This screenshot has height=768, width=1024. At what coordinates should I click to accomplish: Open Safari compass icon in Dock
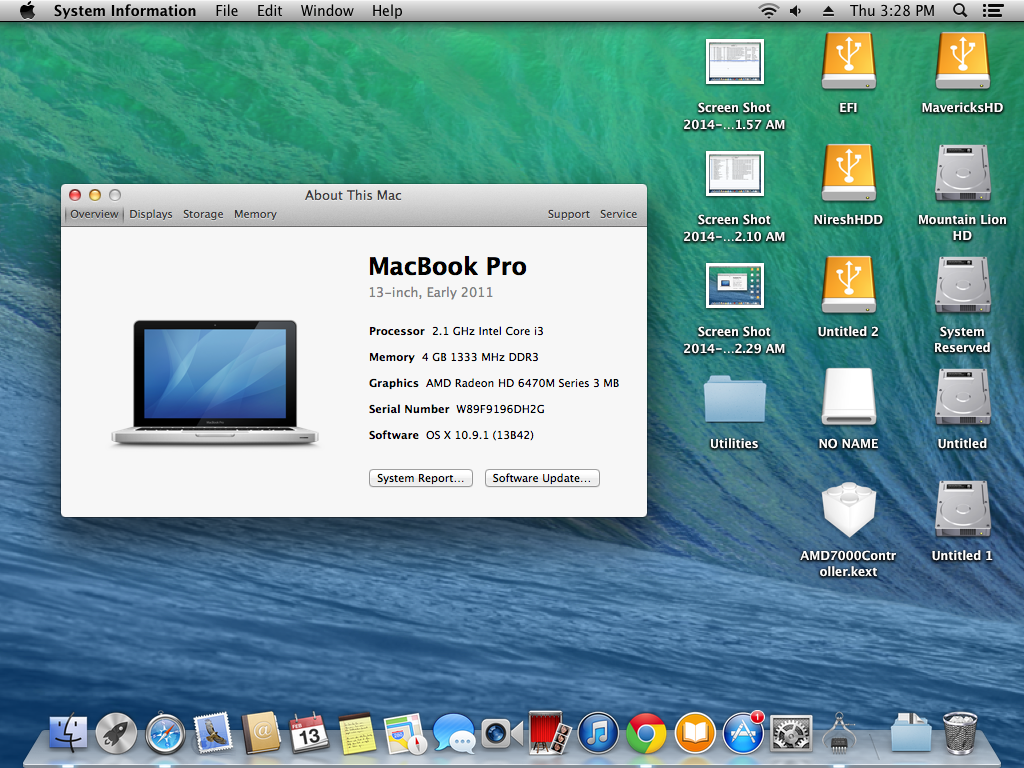[x=165, y=733]
